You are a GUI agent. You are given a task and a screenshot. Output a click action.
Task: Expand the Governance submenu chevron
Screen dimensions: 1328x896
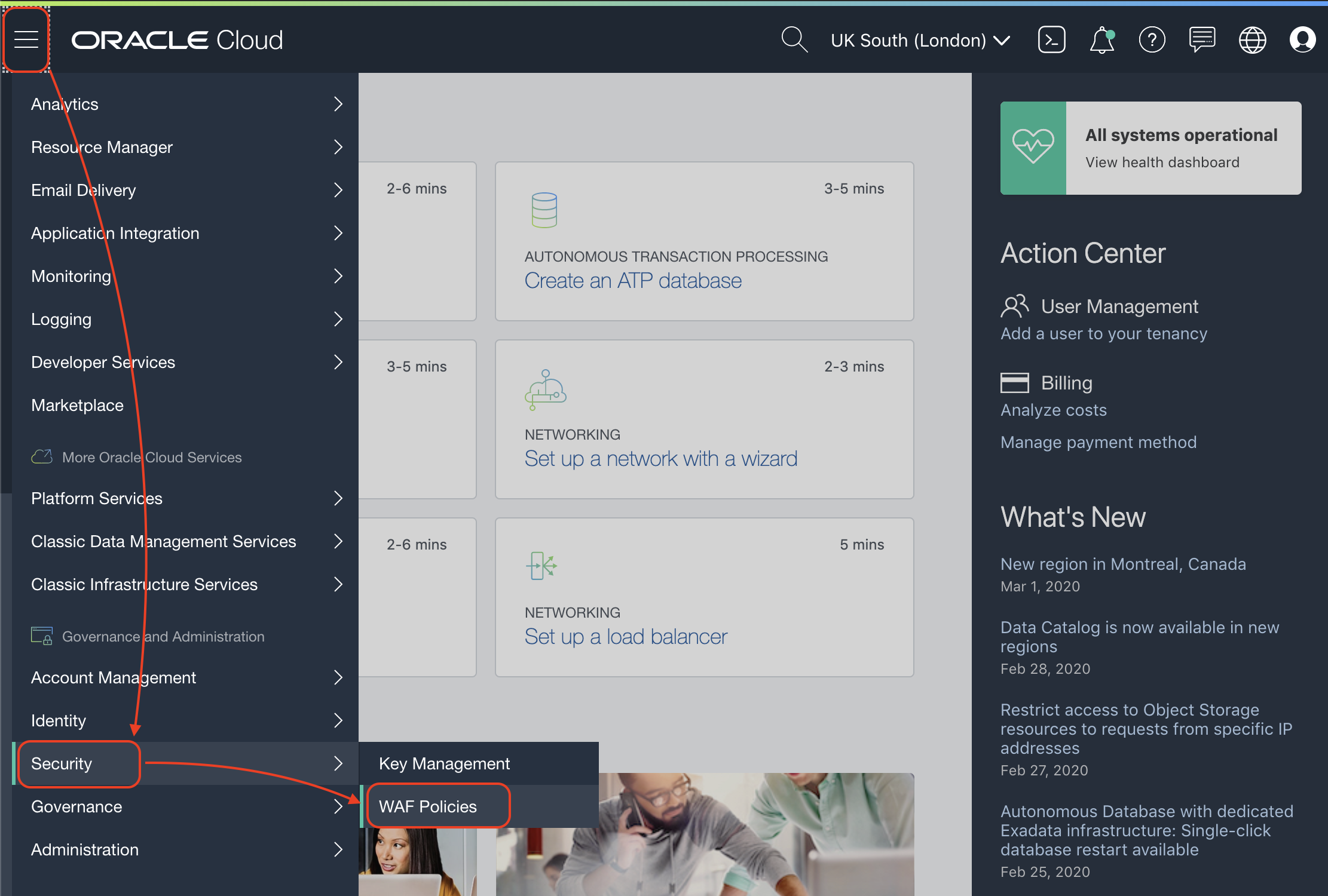(x=338, y=806)
